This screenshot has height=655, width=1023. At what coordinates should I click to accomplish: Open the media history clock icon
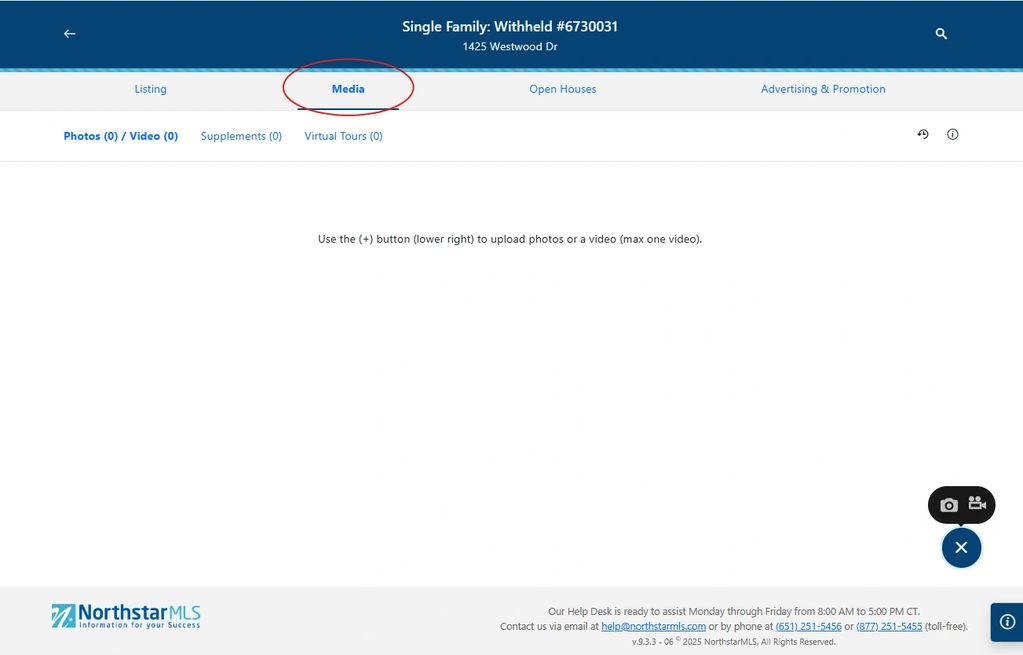923,134
